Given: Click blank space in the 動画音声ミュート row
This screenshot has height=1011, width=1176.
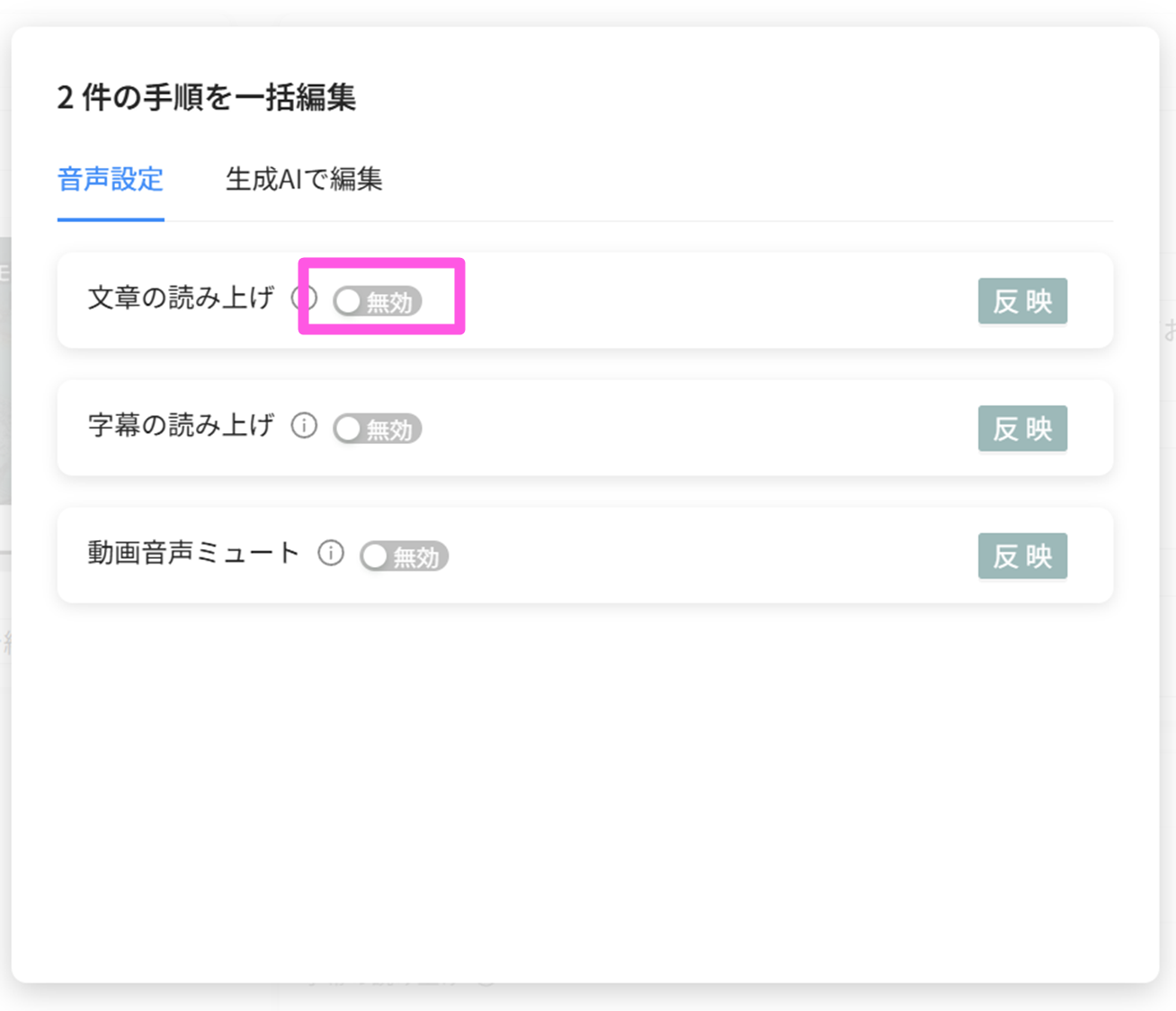Looking at the screenshot, I should (x=701, y=556).
